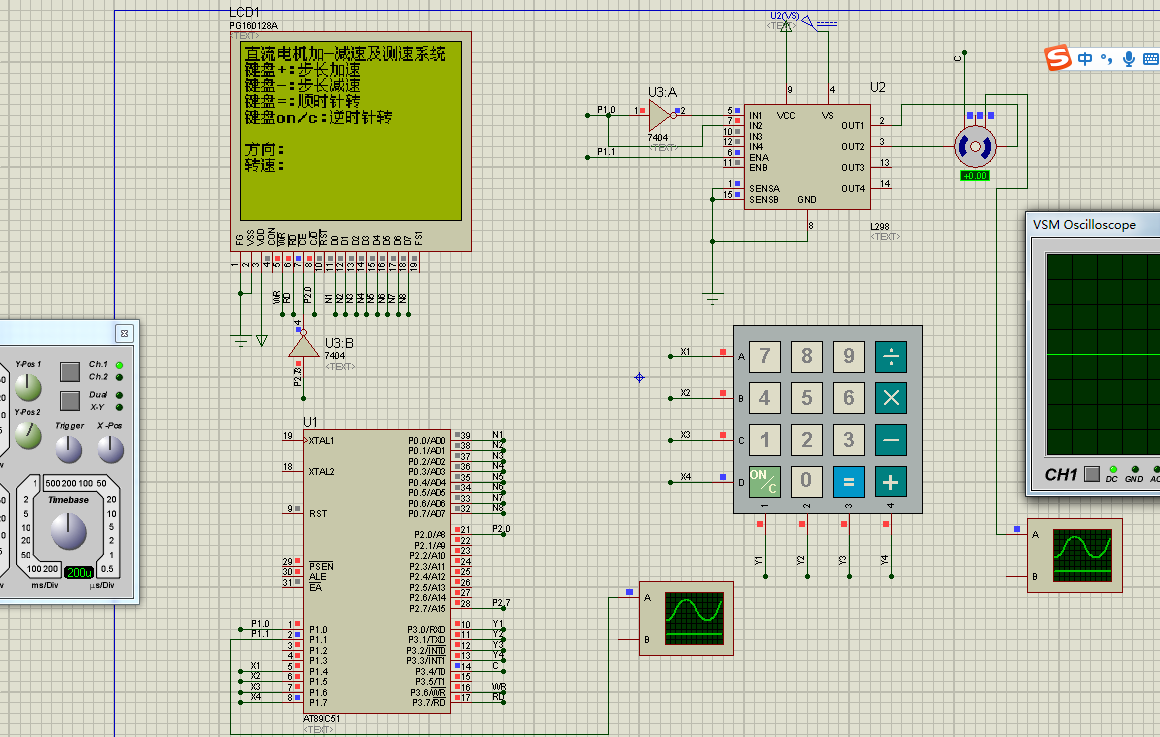Screen dimensions: 1160x737
Task: Click the minus key on the keypad
Action: pos(891,440)
